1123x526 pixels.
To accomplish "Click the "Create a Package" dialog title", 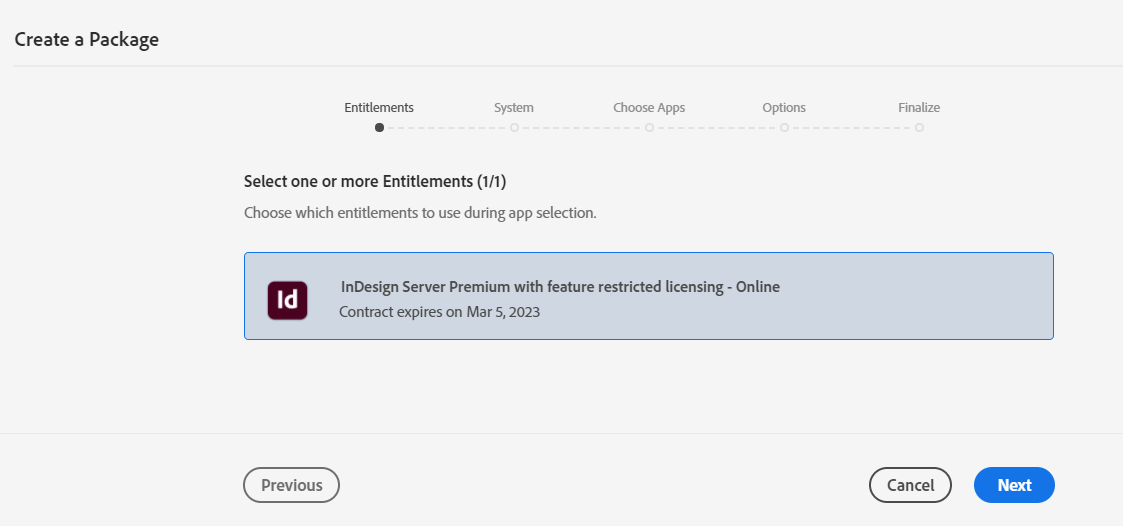I will (x=86, y=40).
